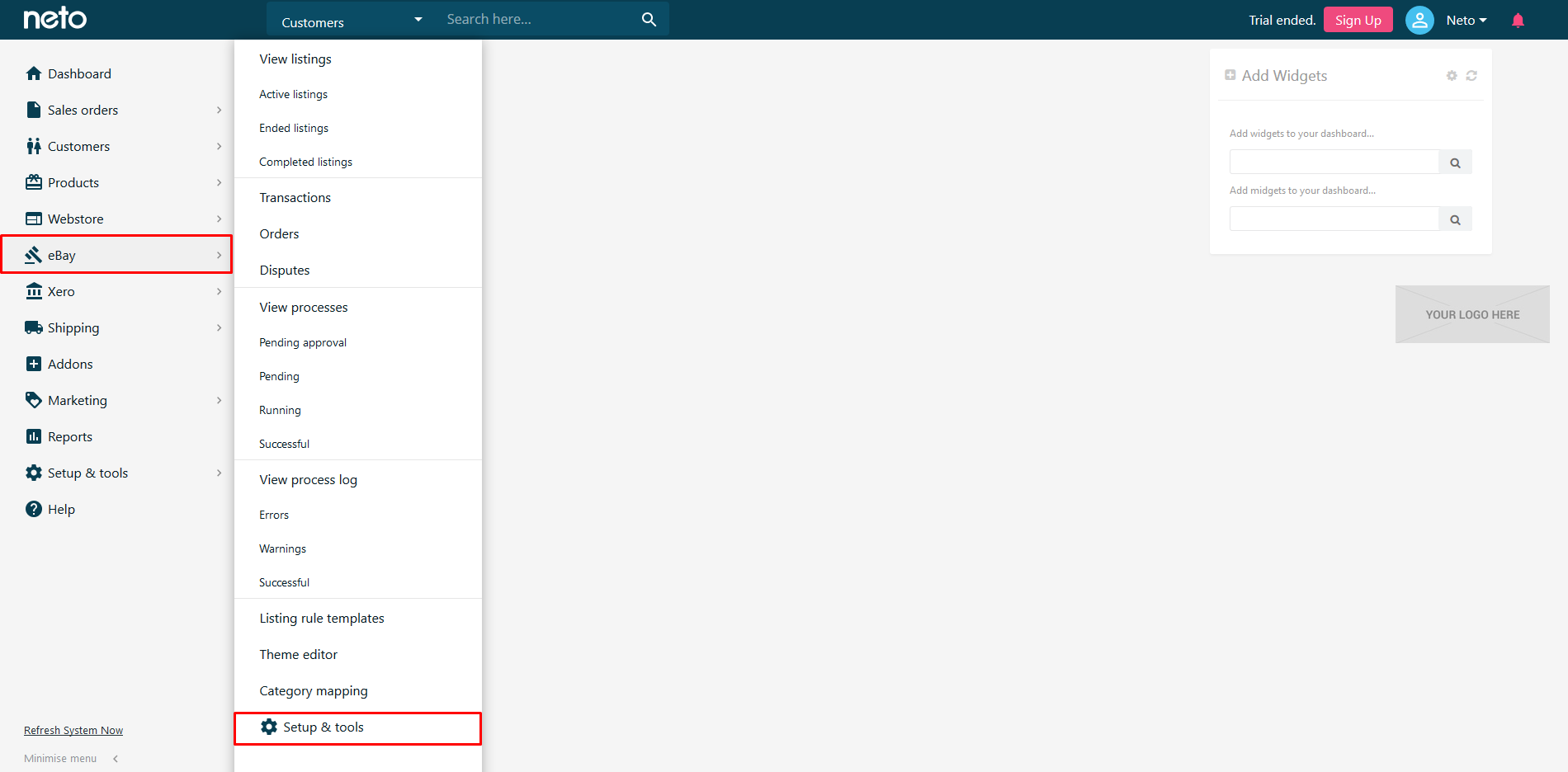Select Ended listings
Screen dimensions: 1568x772
click(x=294, y=128)
